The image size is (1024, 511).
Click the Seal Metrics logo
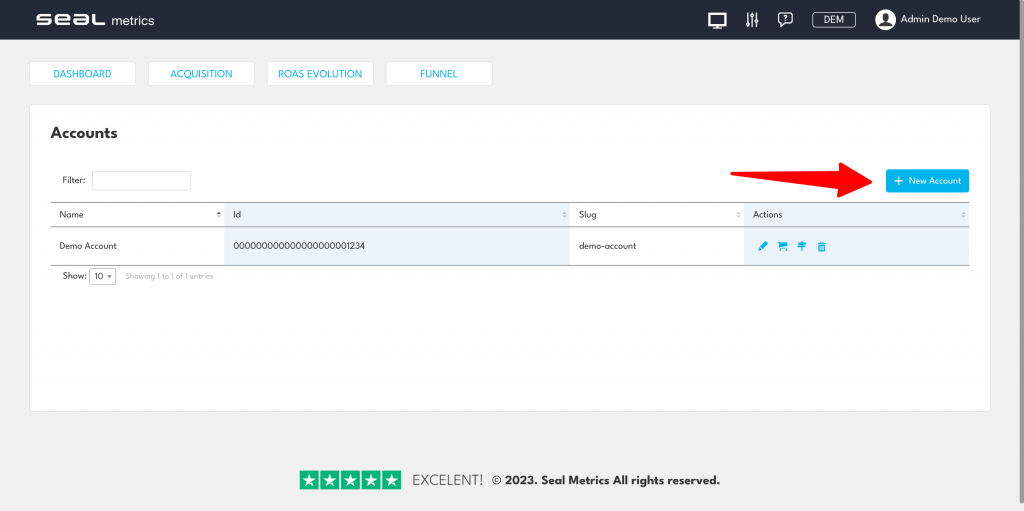[95, 20]
